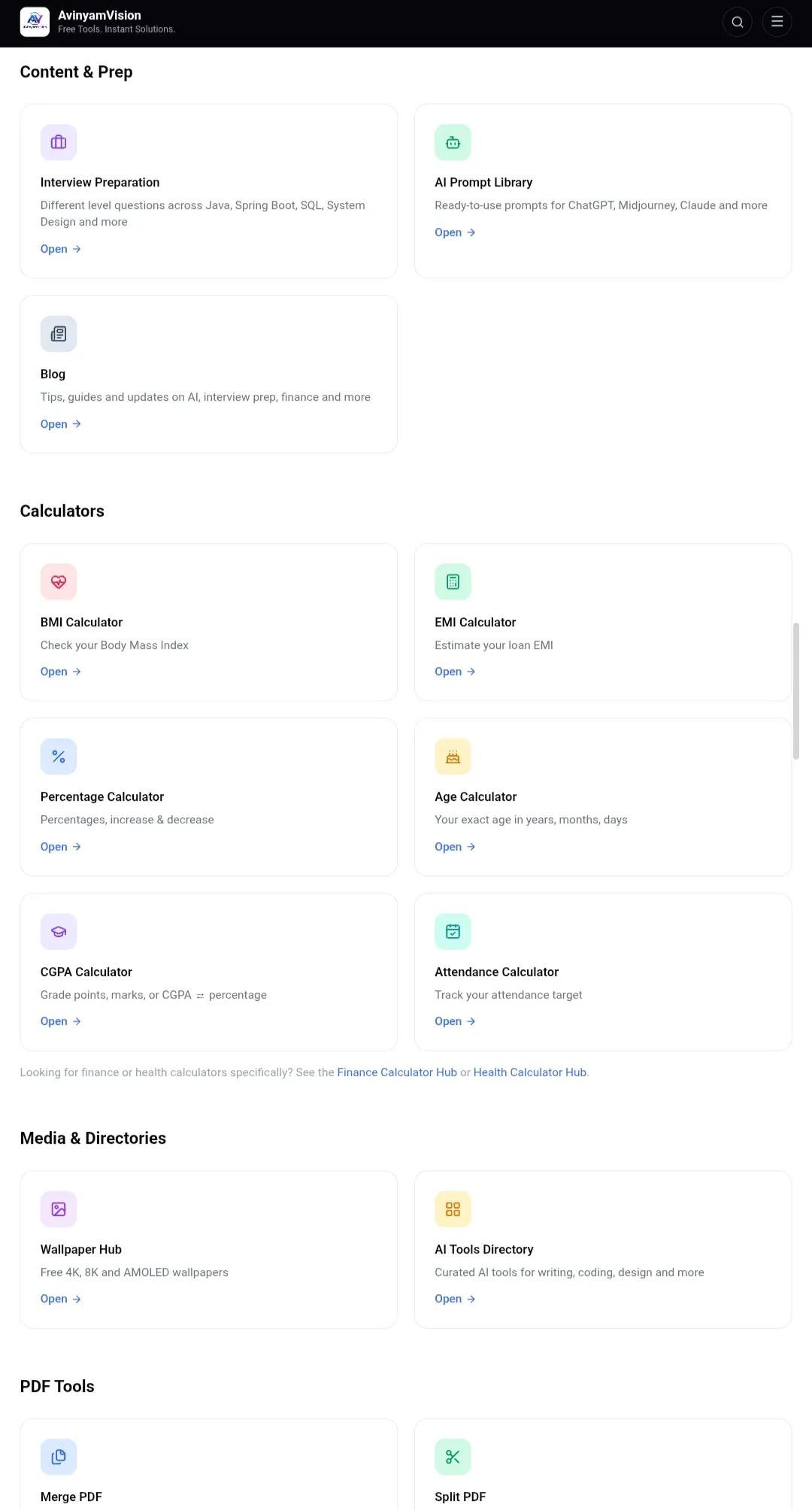The image size is (812, 1510).
Task: Open link under Interview Preparation
Action: 61,249
